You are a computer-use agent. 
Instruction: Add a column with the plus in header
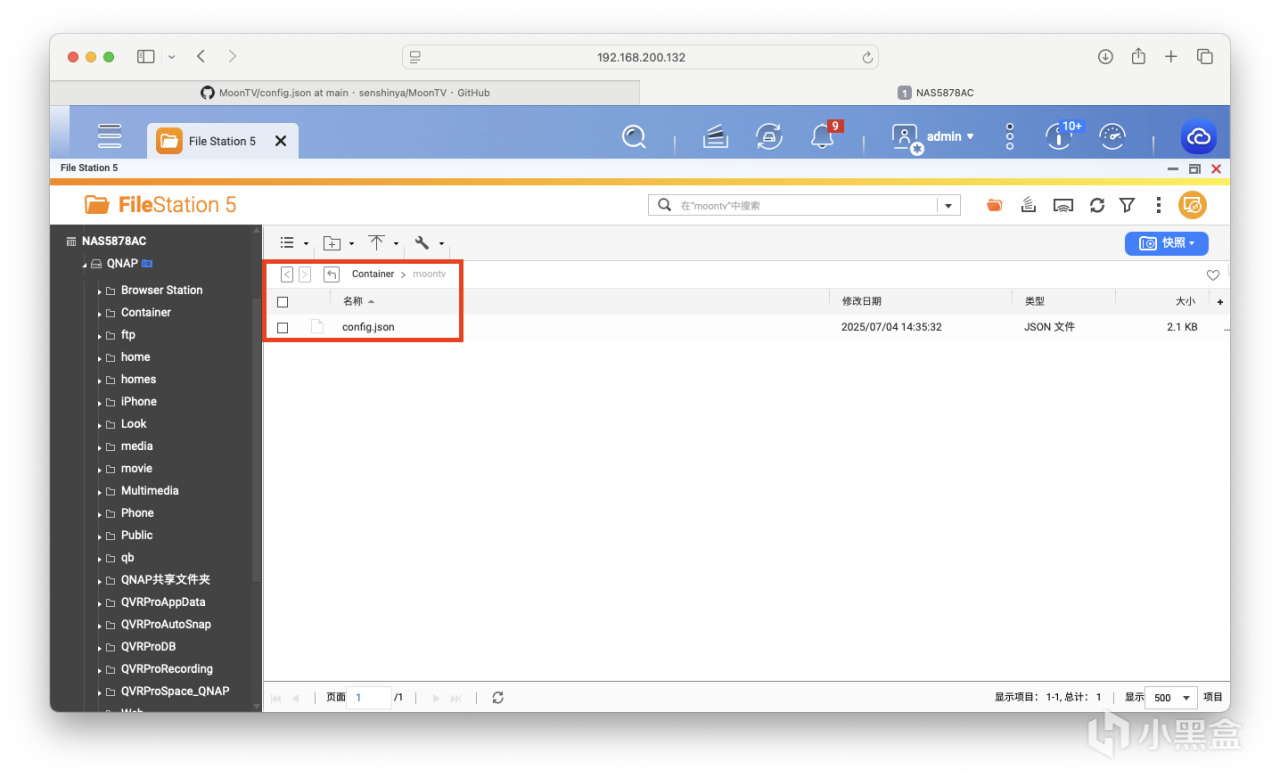(x=1220, y=302)
